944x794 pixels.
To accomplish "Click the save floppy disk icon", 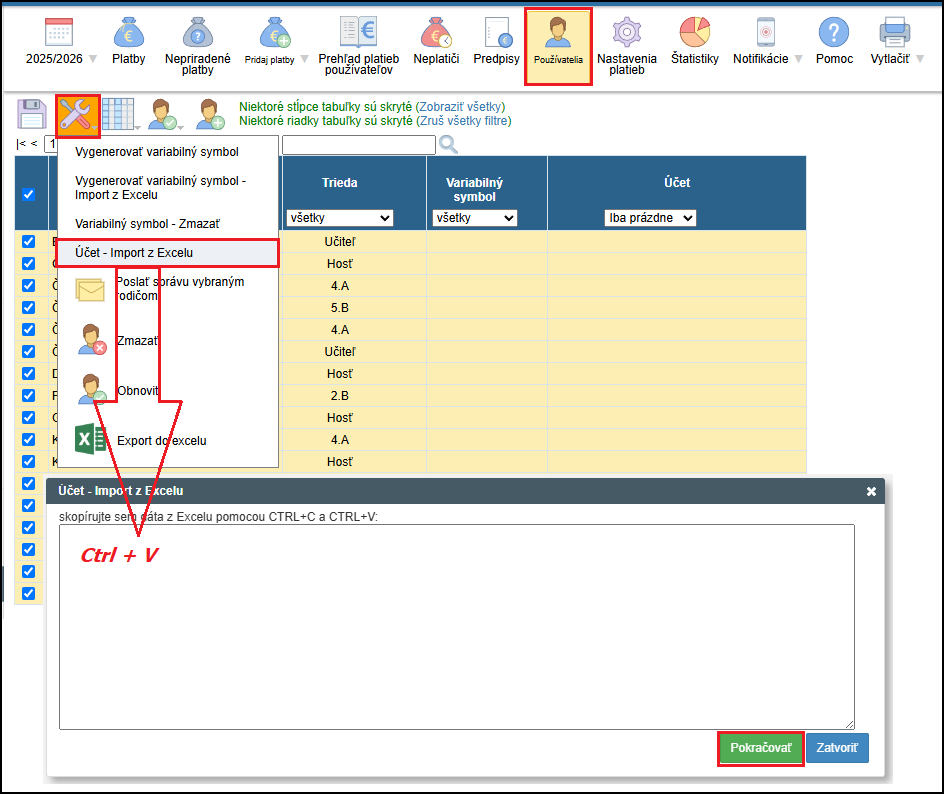I will [x=32, y=114].
